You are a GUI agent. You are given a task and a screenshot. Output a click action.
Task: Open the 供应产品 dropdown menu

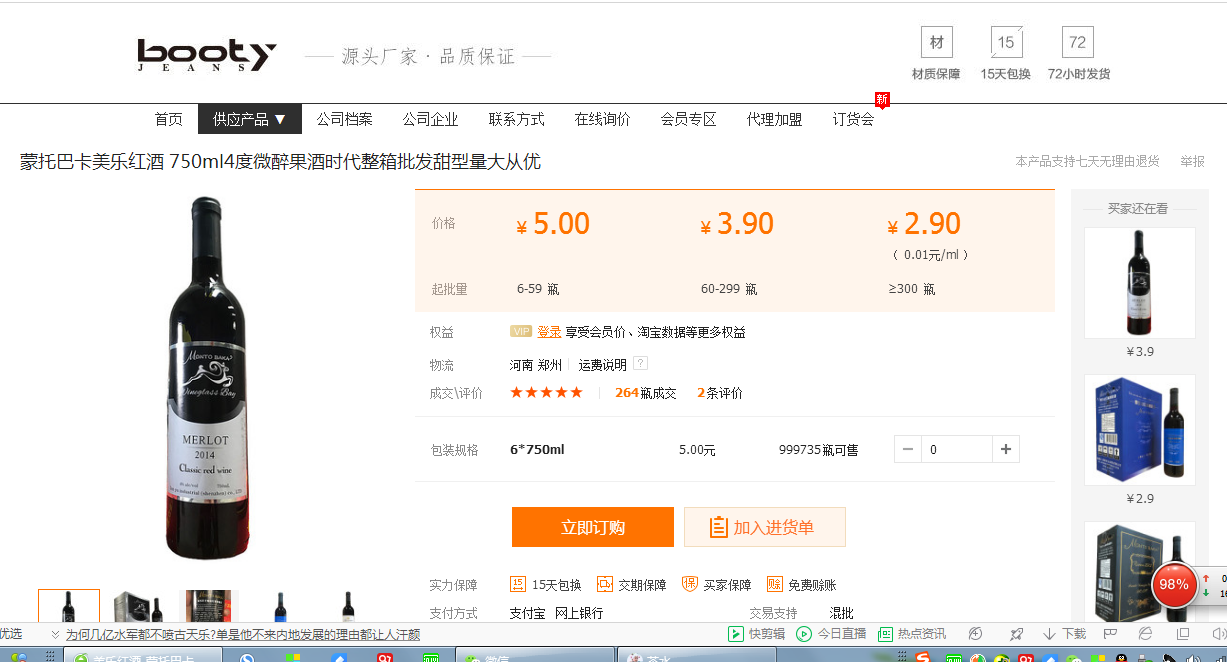point(250,119)
